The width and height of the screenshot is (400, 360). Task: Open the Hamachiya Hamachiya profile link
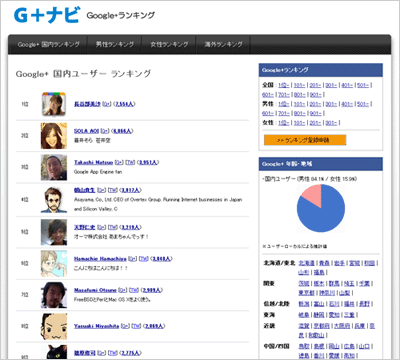click(x=100, y=259)
